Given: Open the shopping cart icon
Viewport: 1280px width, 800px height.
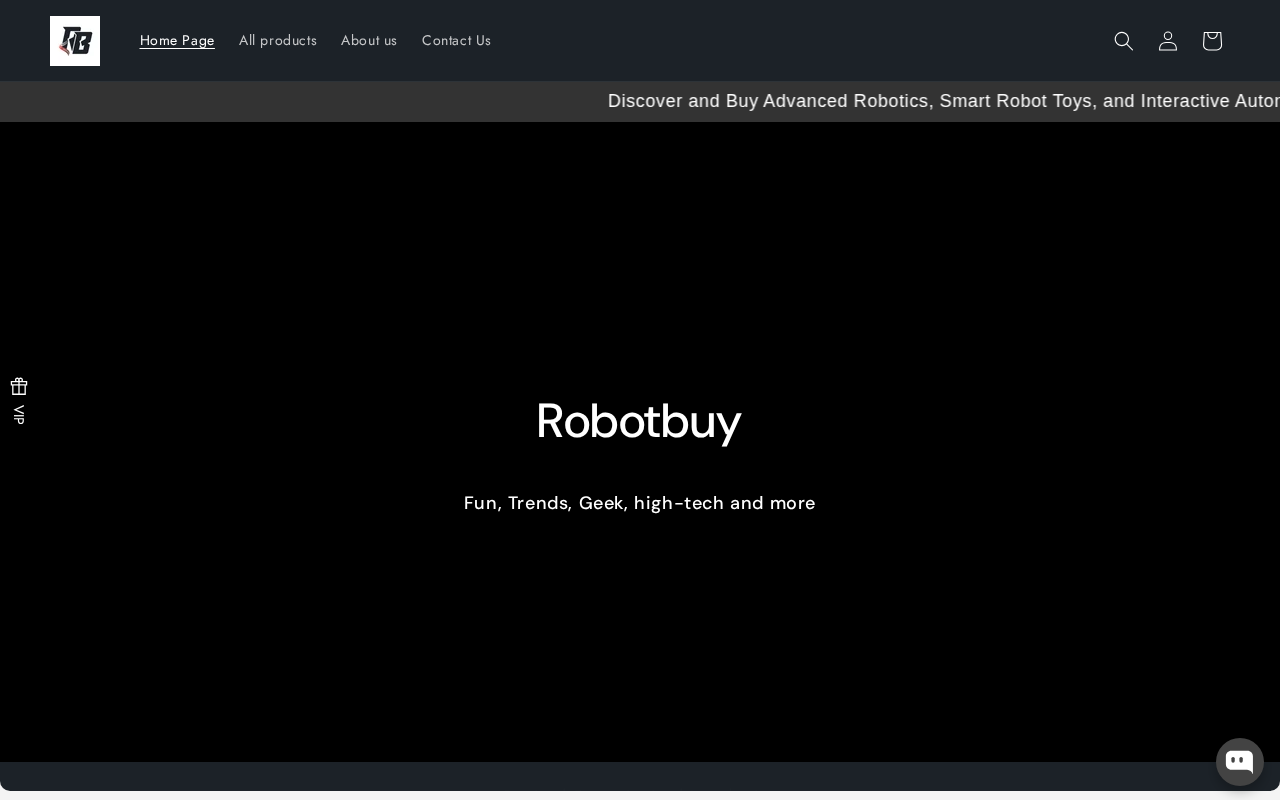Looking at the screenshot, I should [1212, 41].
